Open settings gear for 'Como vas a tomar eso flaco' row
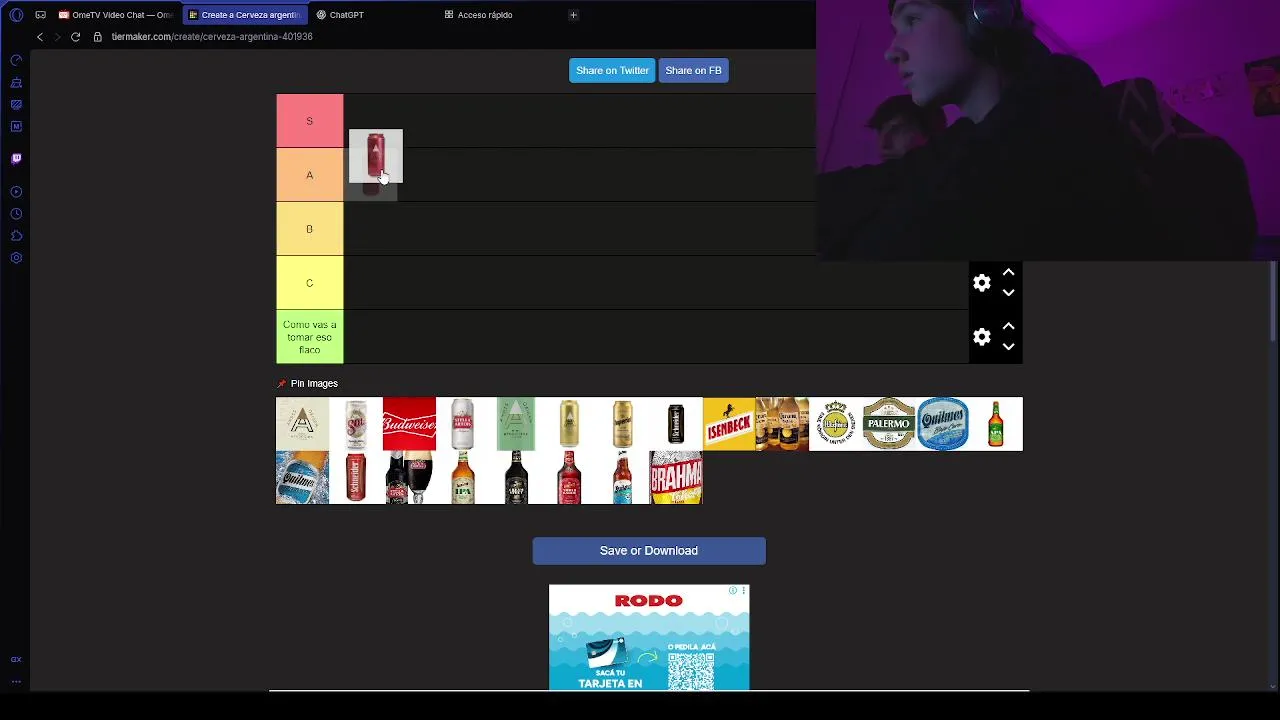 pos(982,337)
